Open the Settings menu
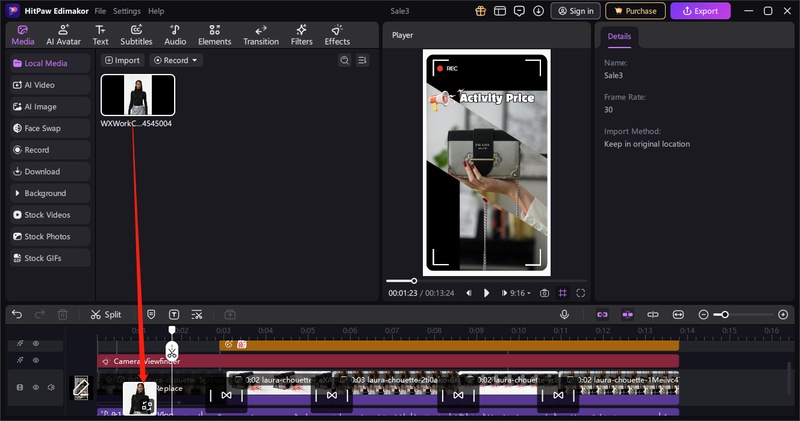 click(127, 11)
